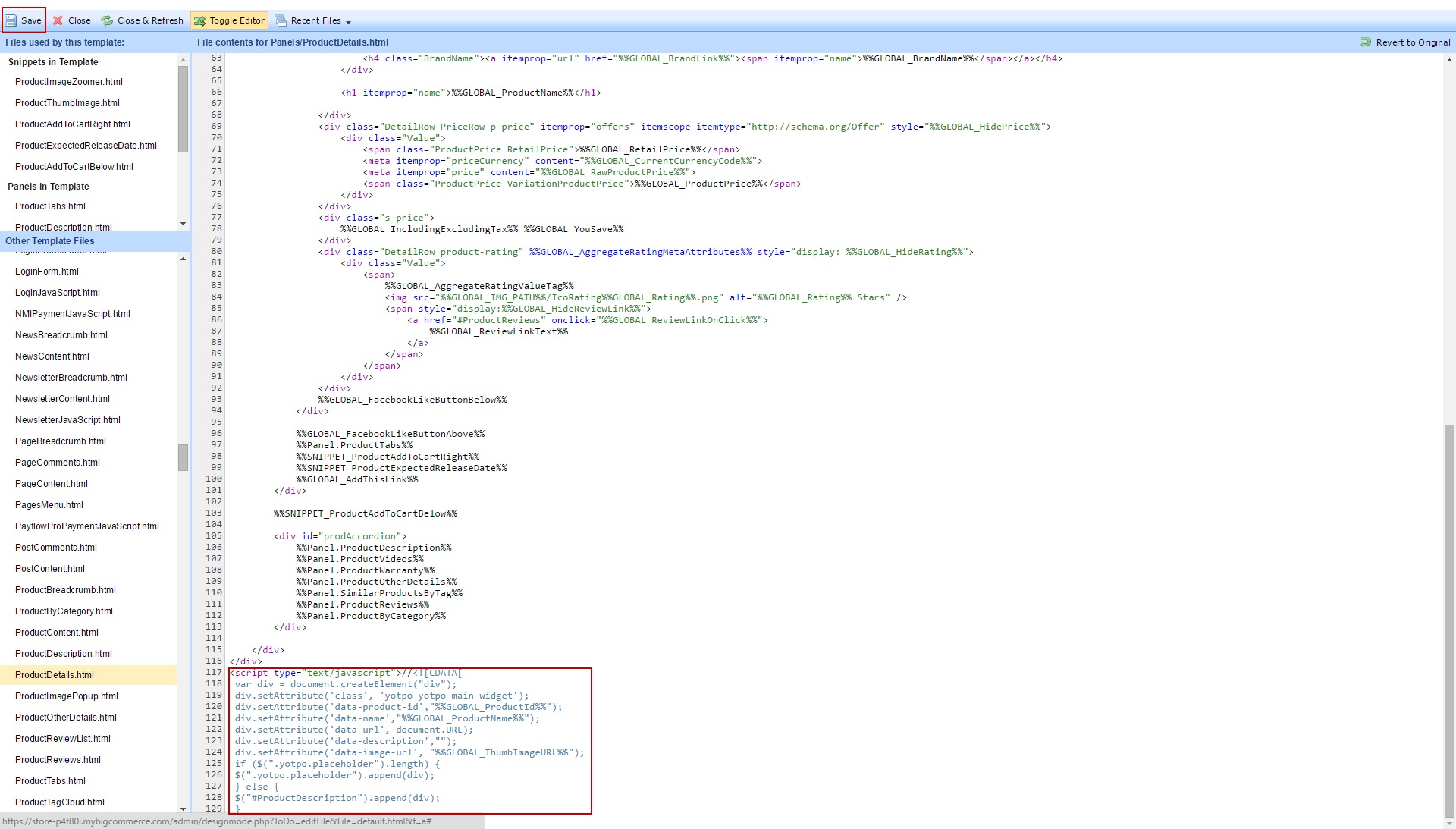Open Recent Files dropdown arrow
Viewport: 1456px width, 829px height.
click(348, 22)
